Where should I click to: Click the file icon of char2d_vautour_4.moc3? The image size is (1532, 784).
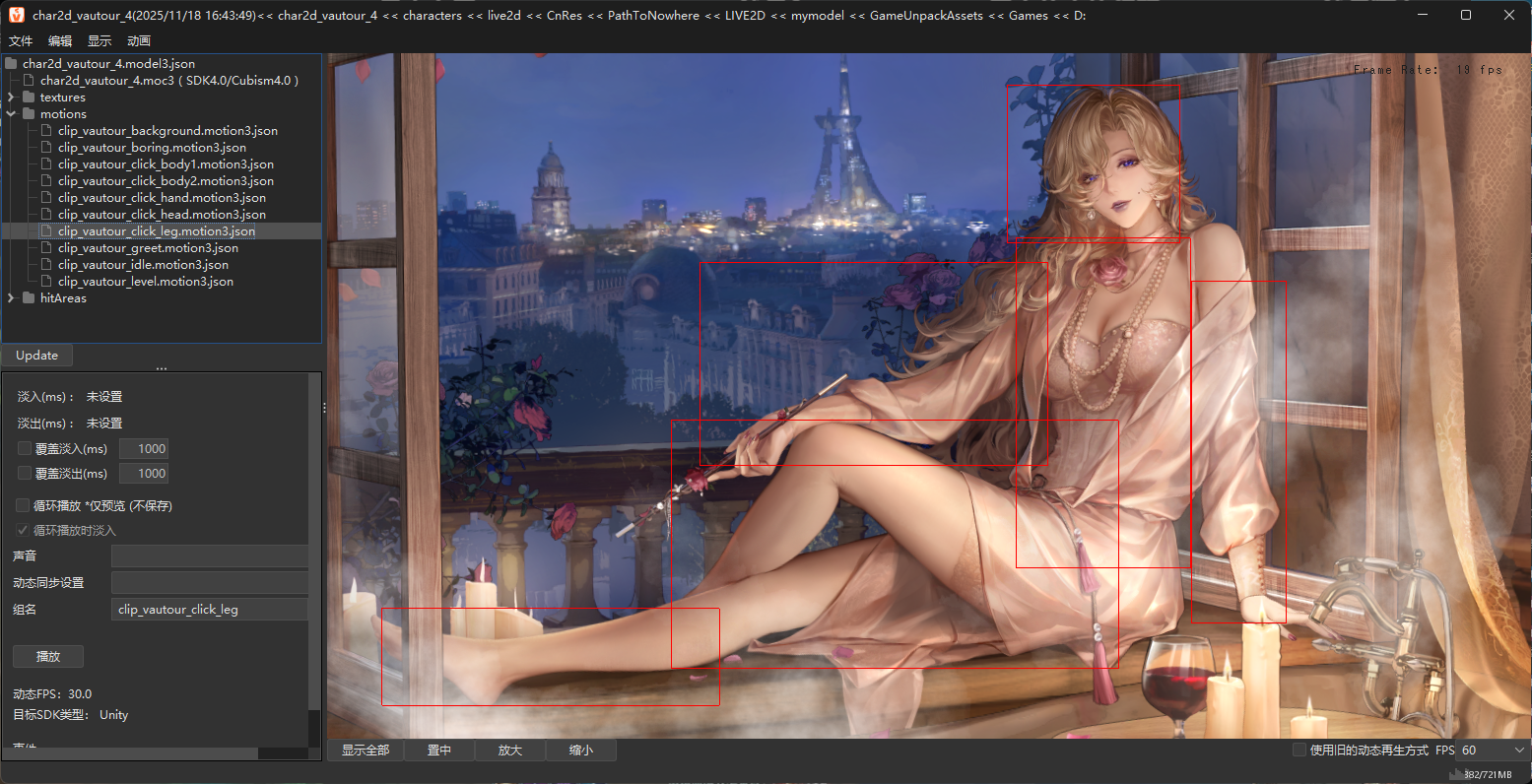coord(29,81)
